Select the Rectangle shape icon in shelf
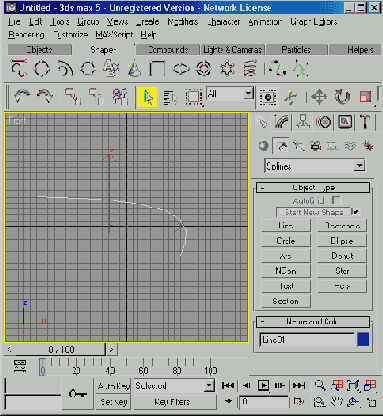Screen dimensions: 383x416 pyautogui.click(x=157, y=68)
